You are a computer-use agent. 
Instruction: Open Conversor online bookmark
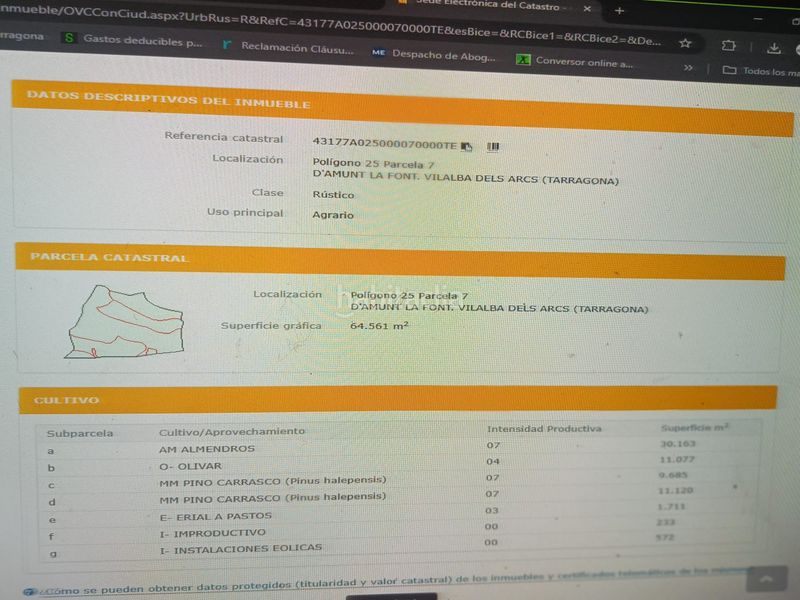[x=574, y=61]
